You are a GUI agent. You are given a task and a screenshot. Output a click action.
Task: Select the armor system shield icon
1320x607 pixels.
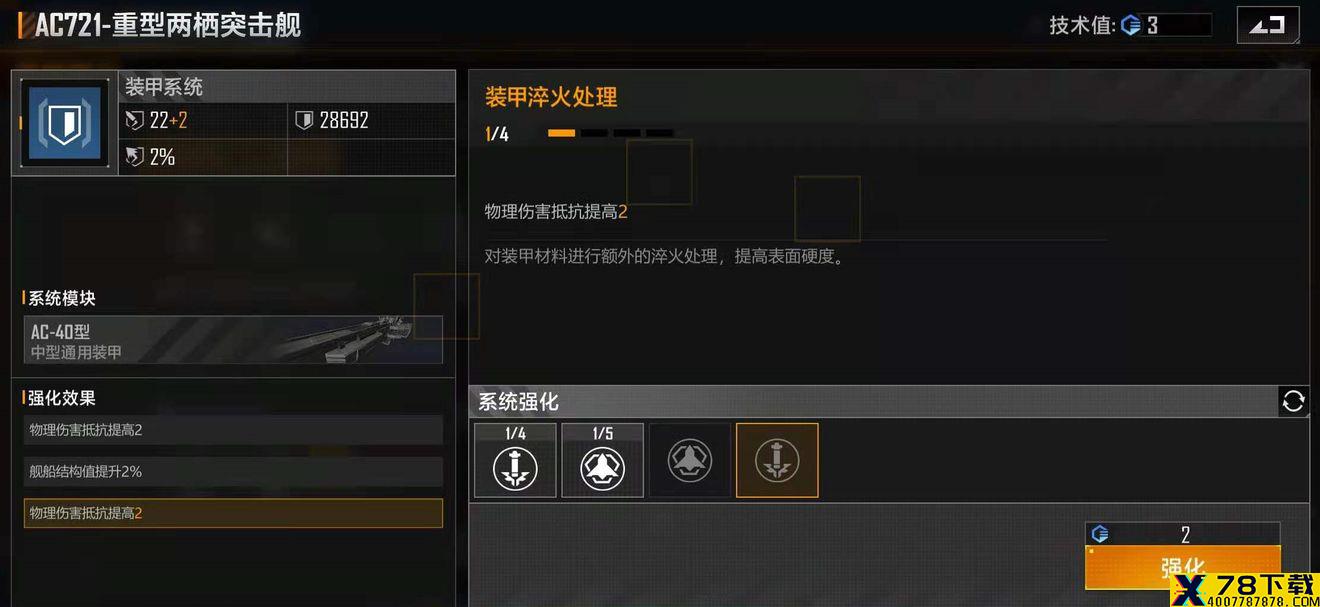pos(64,123)
